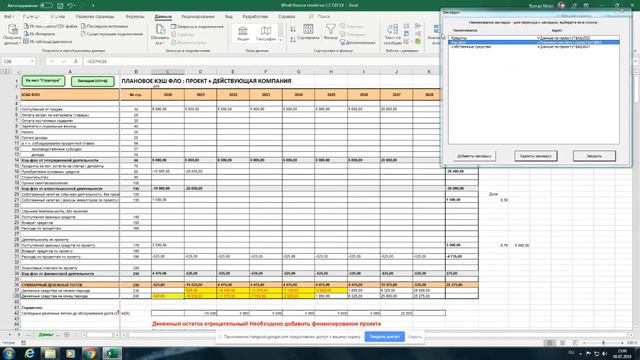Screen dimensions: 640x360
Task: Click column header D
Action: point(200,72)
